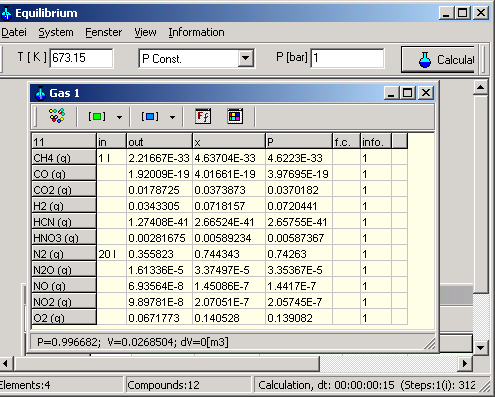Screen dimensions: 495x397
Task: Open the System menu
Action: (56, 32)
